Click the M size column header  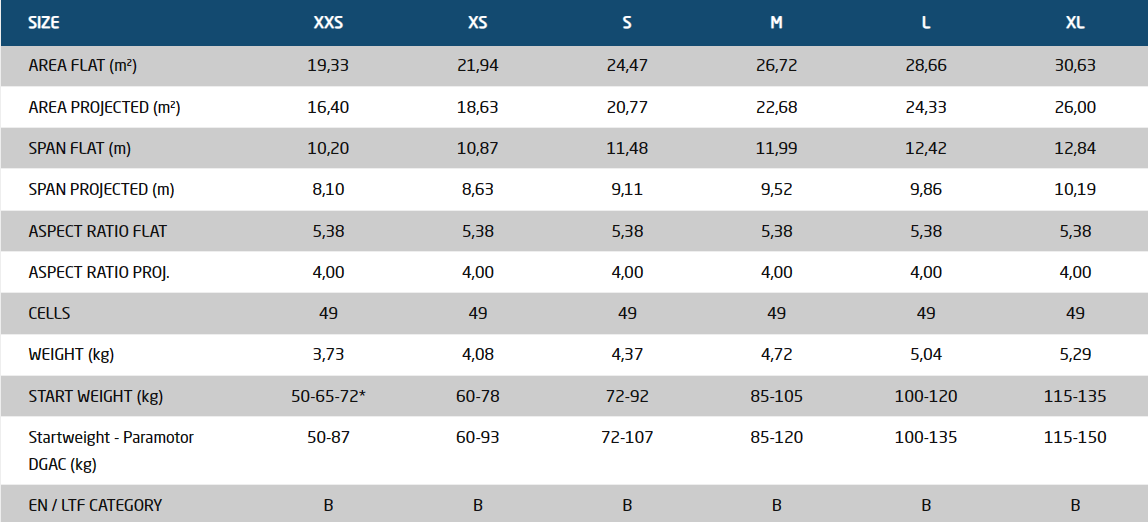[776, 23]
